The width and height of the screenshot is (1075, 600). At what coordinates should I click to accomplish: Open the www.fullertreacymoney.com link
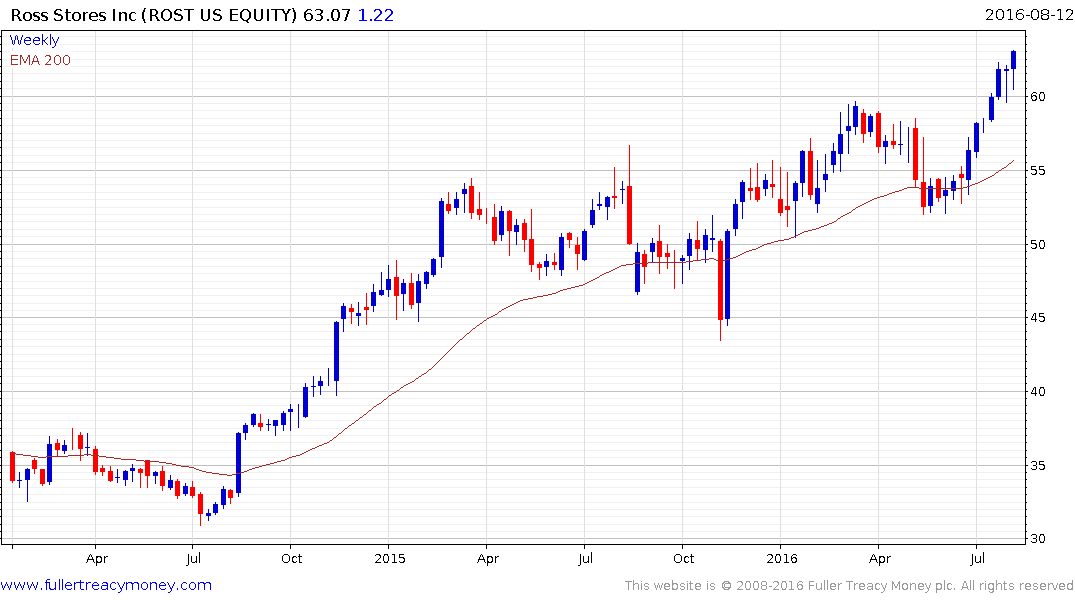[106, 585]
